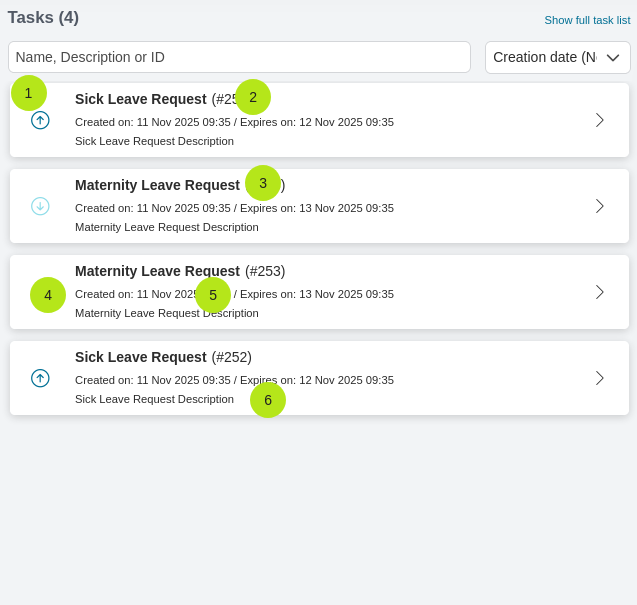
Task: Click right arrow on Sick Leave Request #252
Action: pos(599,378)
